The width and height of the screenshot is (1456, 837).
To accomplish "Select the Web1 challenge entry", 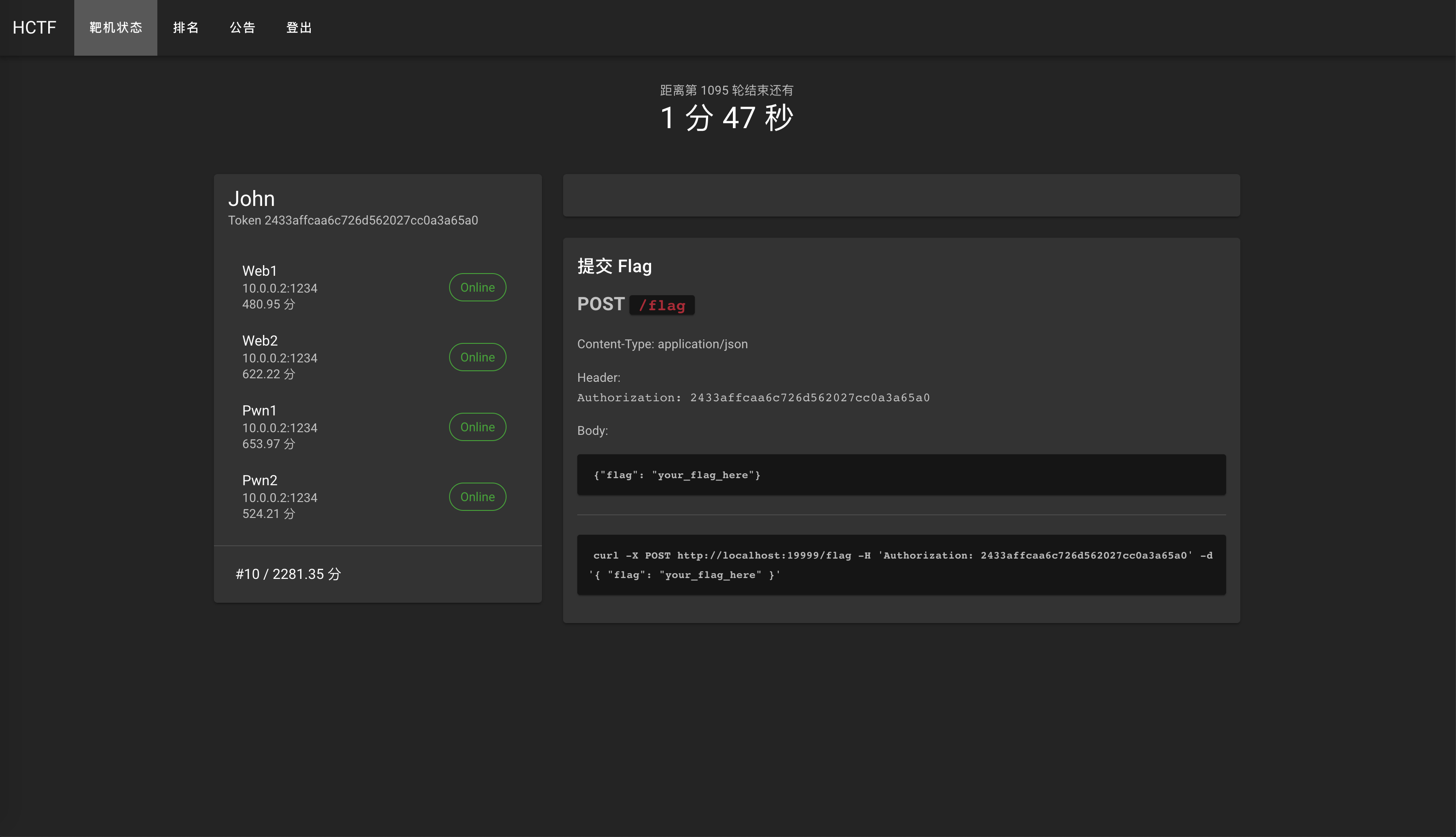I will coord(260,271).
